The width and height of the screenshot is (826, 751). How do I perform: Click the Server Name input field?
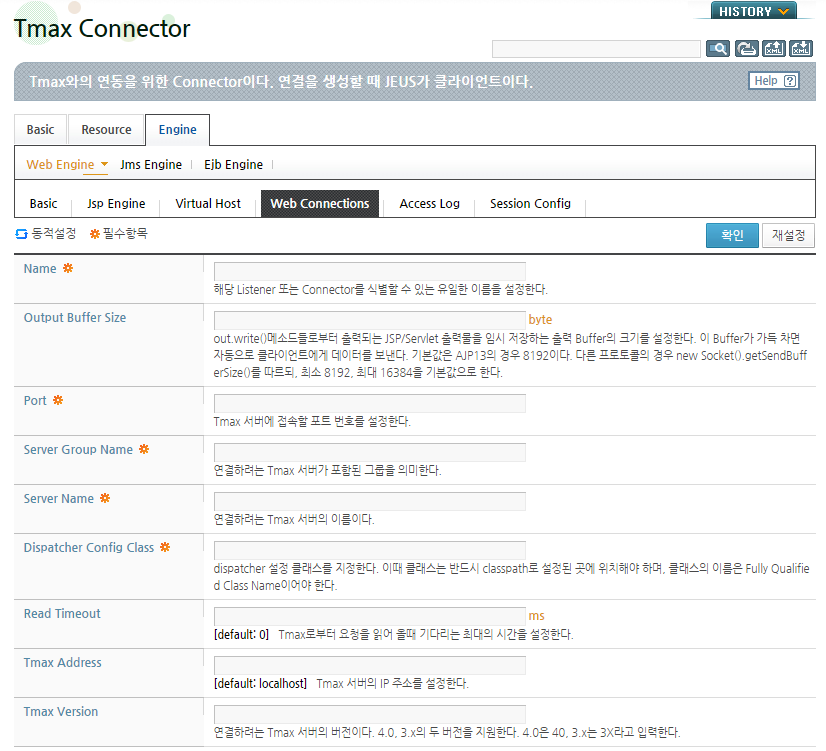pyautogui.click(x=370, y=501)
